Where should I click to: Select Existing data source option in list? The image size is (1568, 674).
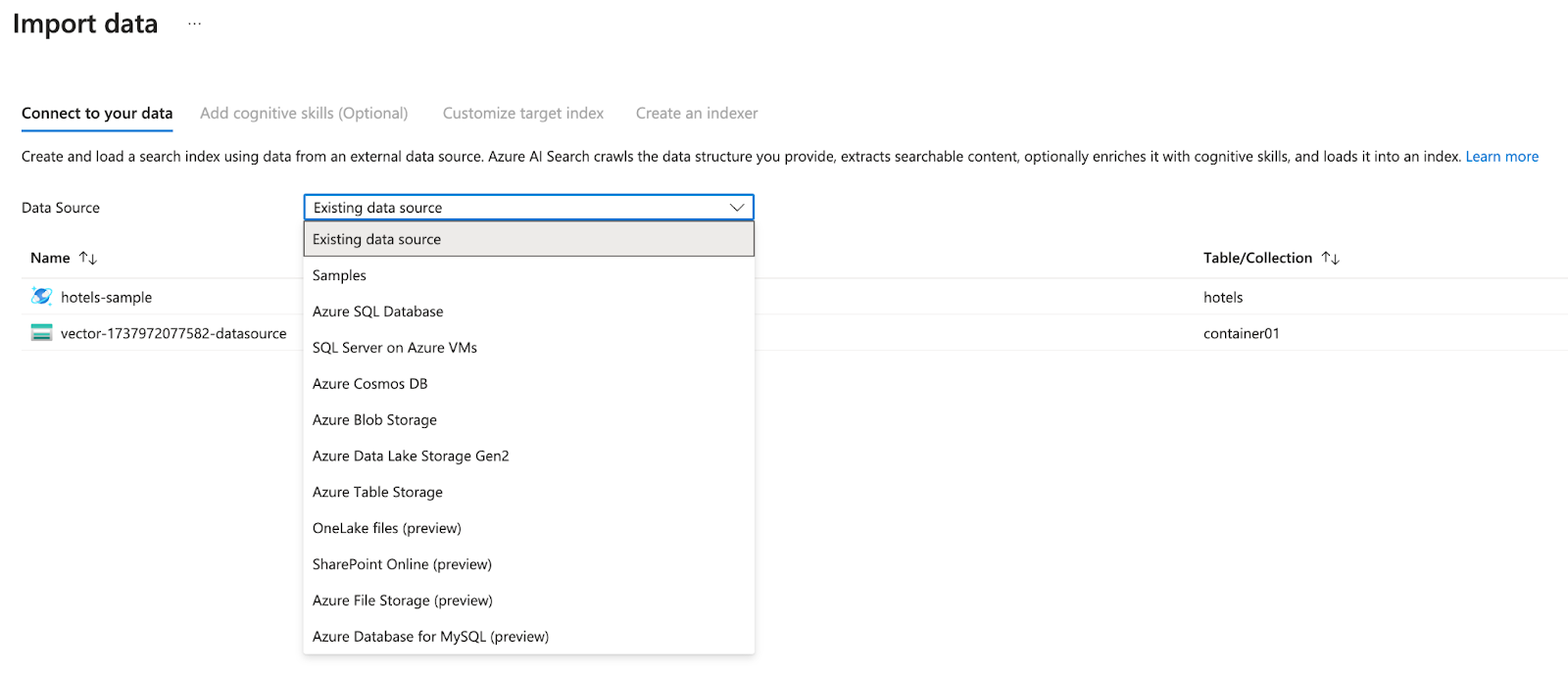pos(376,239)
